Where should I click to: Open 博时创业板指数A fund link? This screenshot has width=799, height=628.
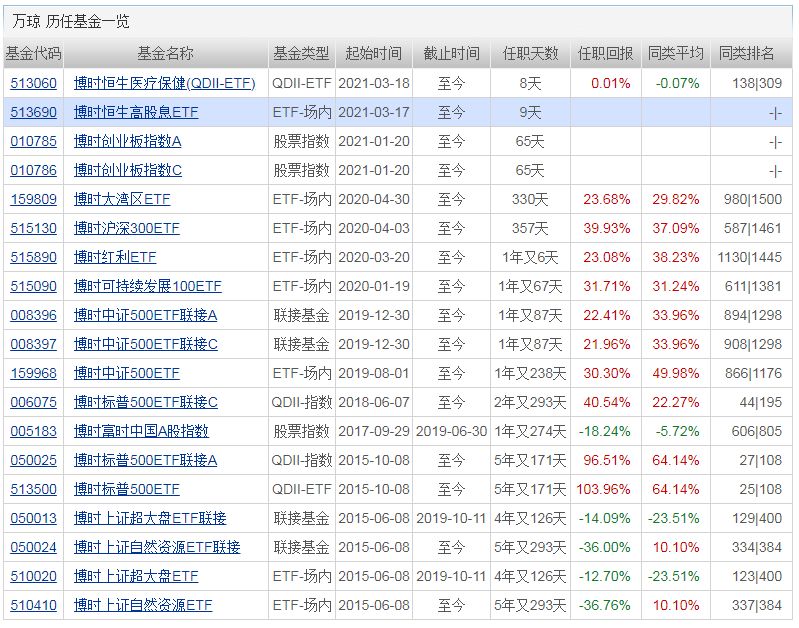(127, 141)
